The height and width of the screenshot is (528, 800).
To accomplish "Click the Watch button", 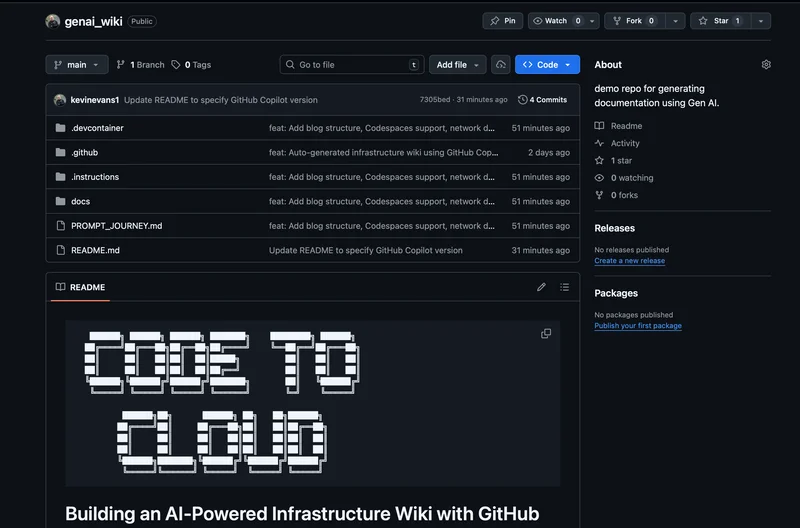I will 556,21.
